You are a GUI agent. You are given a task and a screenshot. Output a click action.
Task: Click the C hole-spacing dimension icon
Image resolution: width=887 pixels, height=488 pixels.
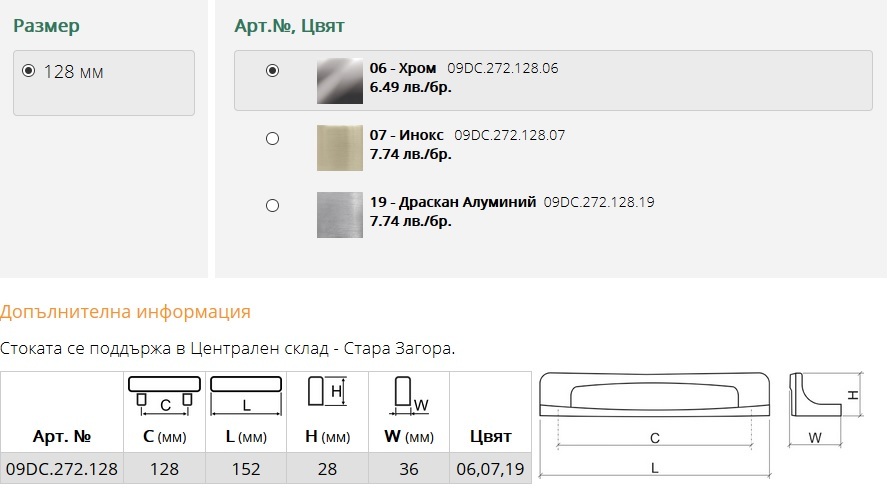coord(165,396)
